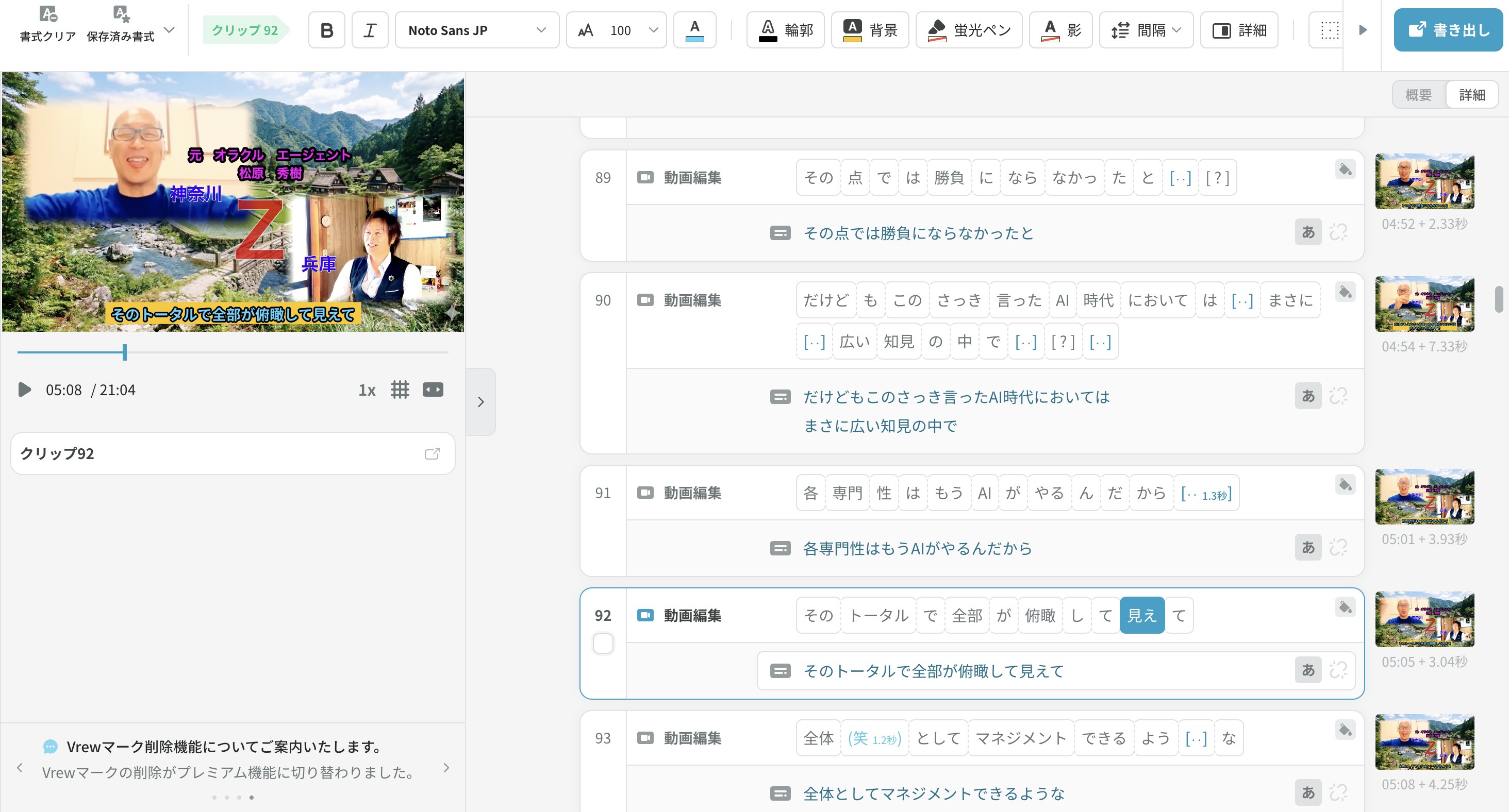
Task: Select the word 勝負 in clip 89
Action: [x=949, y=177]
